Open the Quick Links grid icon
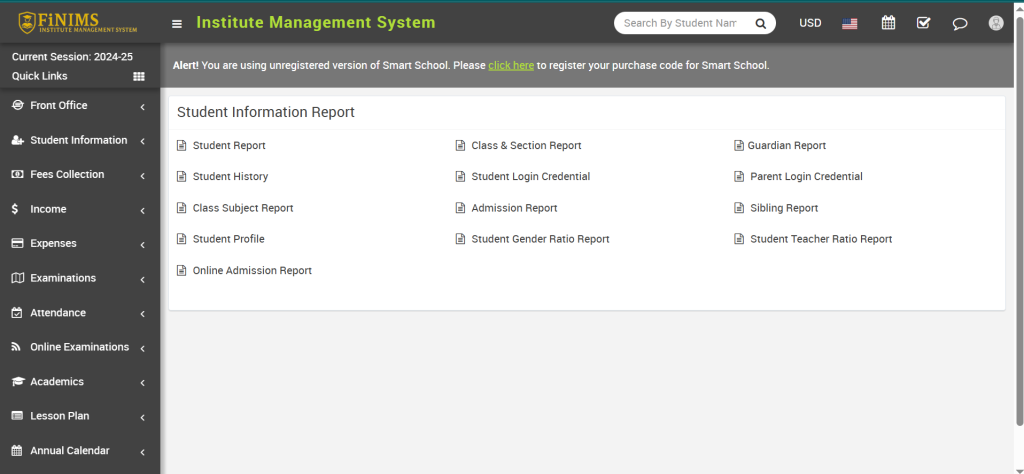Viewport: 1024px width, 474px height. [x=139, y=76]
